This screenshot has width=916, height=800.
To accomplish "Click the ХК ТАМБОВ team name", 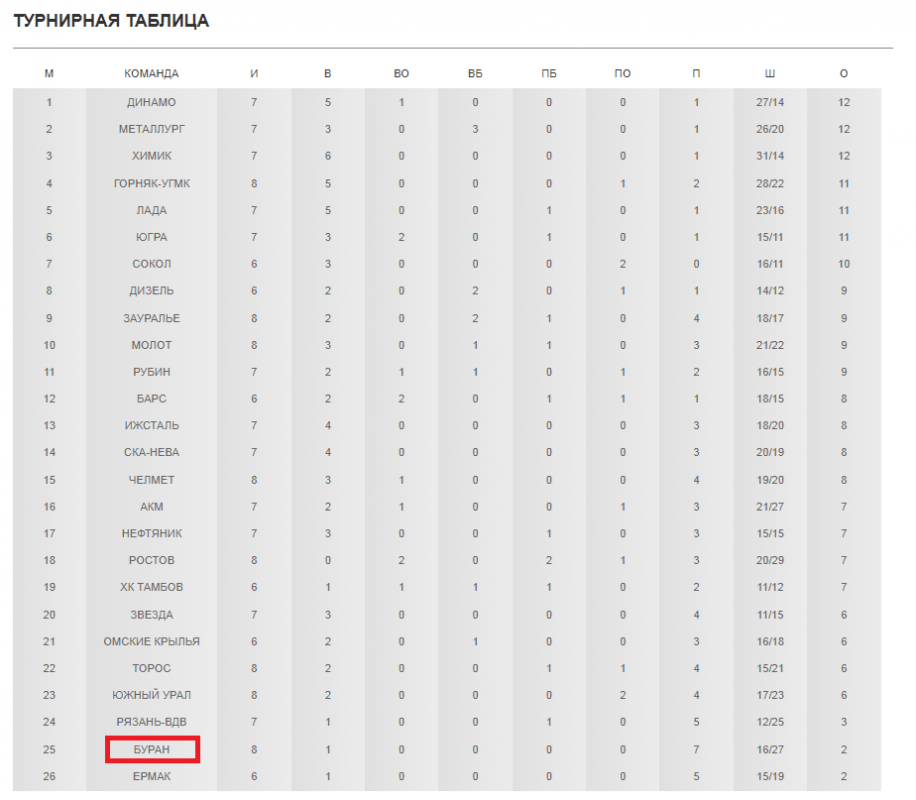I will coord(151,588).
